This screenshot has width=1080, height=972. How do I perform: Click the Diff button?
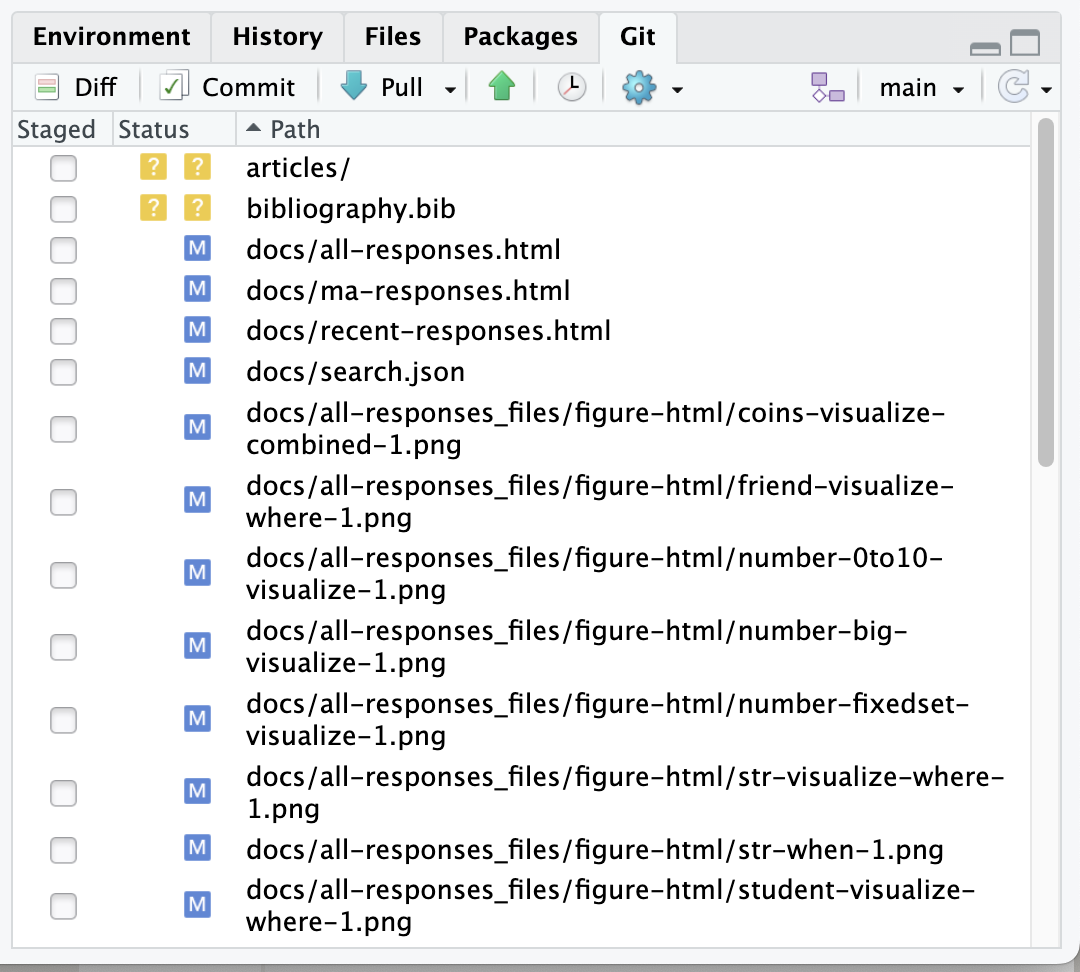click(76, 88)
